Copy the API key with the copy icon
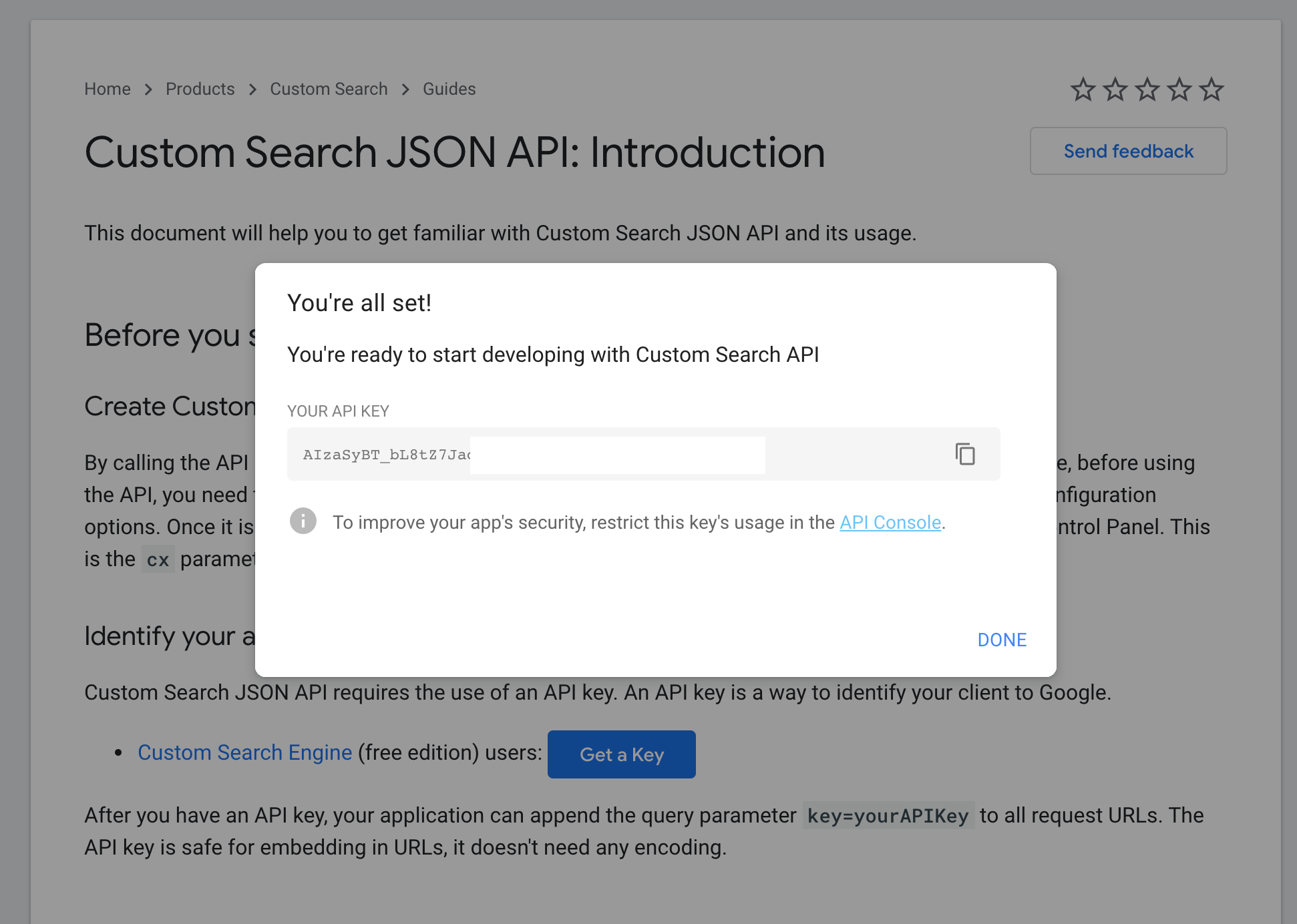The width and height of the screenshot is (1297, 924). [965, 454]
